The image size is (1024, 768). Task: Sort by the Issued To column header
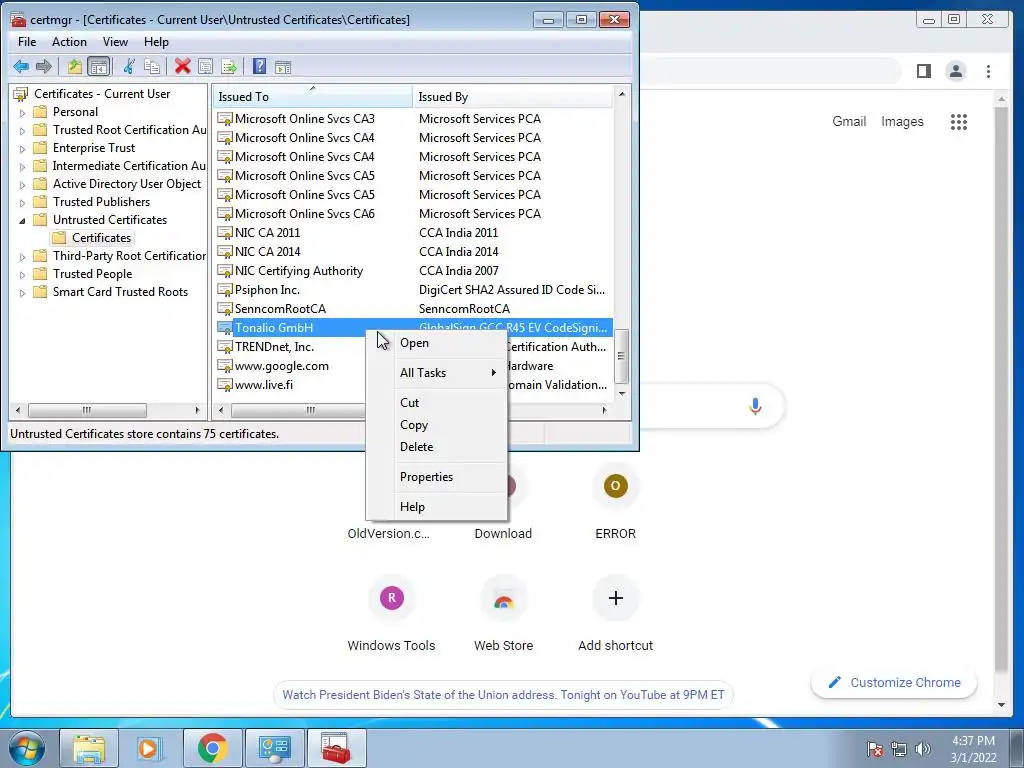pyautogui.click(x=313, y=97)
